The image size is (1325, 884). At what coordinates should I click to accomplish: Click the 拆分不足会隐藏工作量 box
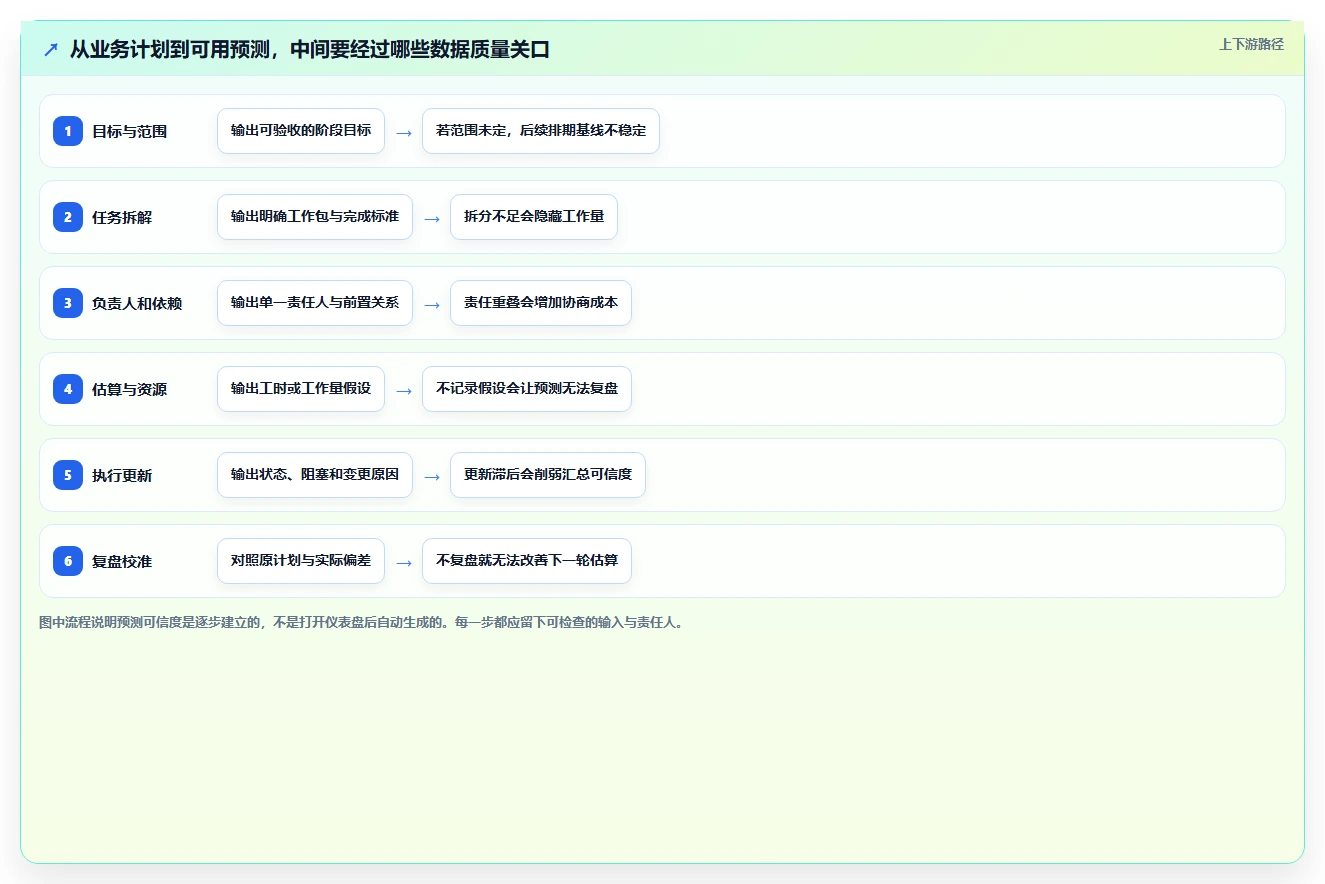[x=534, y=217]
